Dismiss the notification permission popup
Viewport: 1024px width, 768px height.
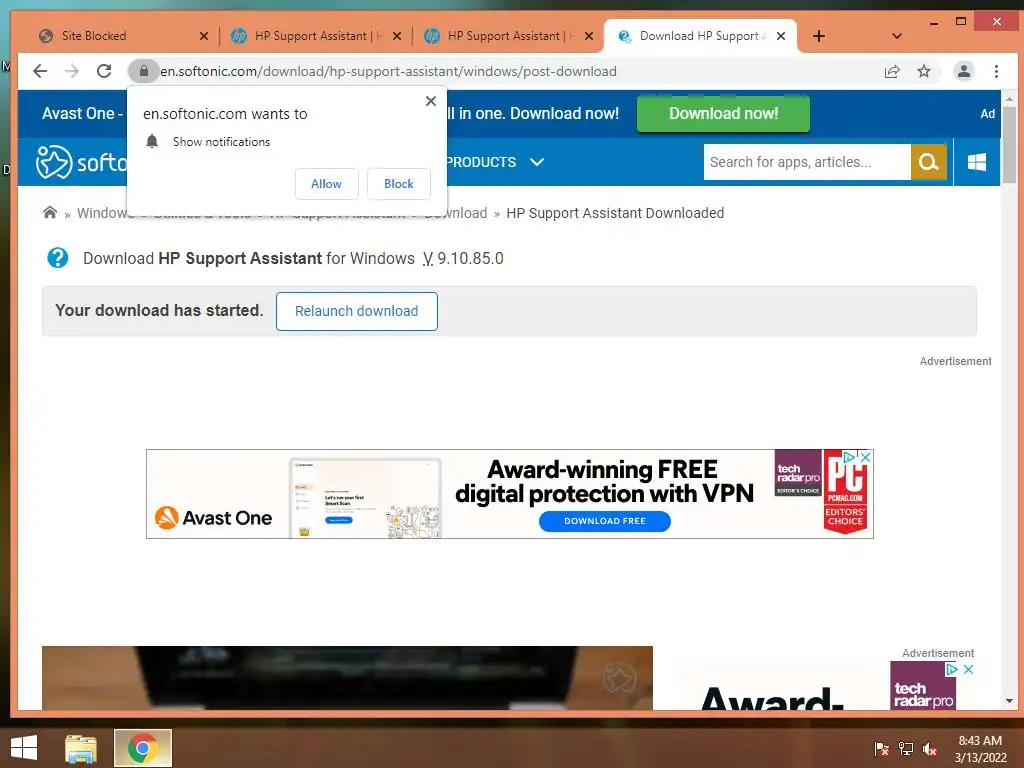430,101
